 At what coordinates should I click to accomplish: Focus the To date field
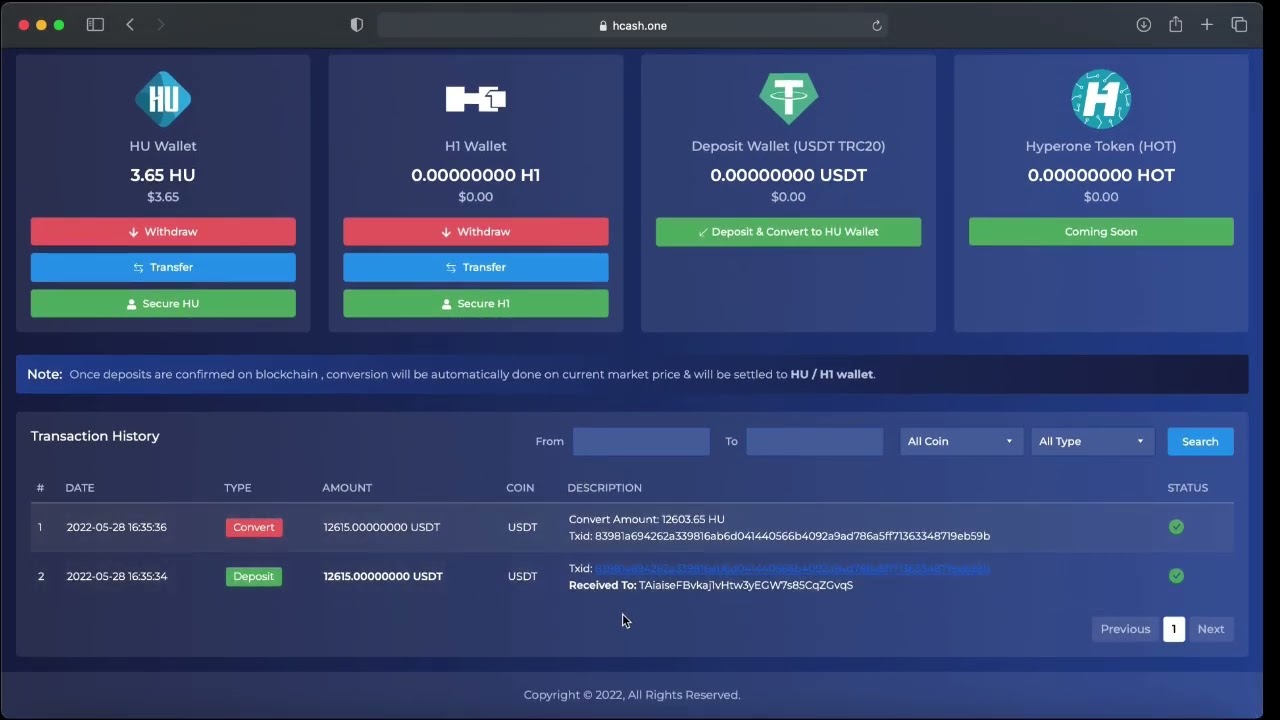tap(814, 441)
